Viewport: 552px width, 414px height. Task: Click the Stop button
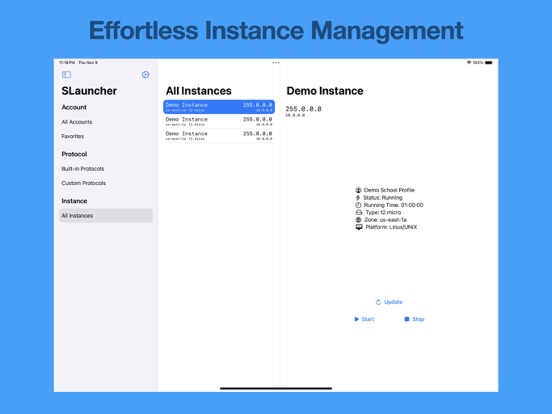[414, 319]
